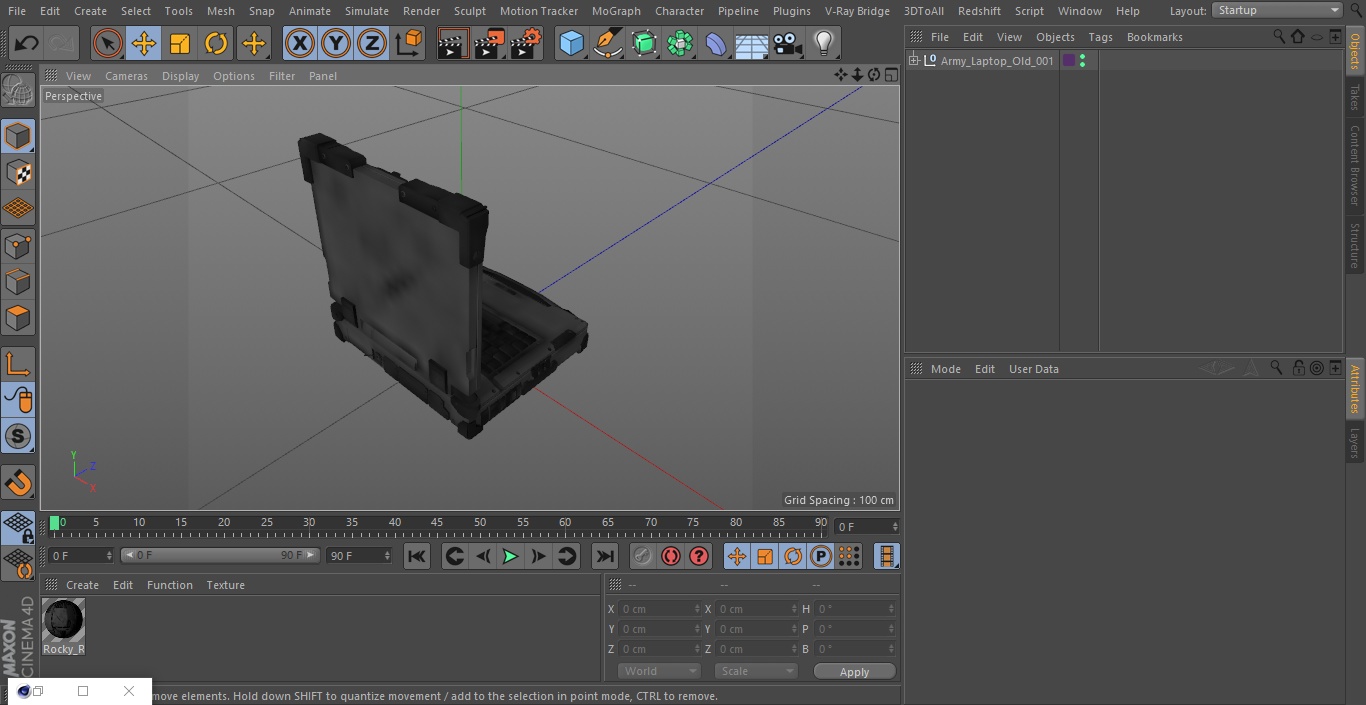Add a Light object
Viewport: 1366px width, 705px height.
[x=823, y=43]
